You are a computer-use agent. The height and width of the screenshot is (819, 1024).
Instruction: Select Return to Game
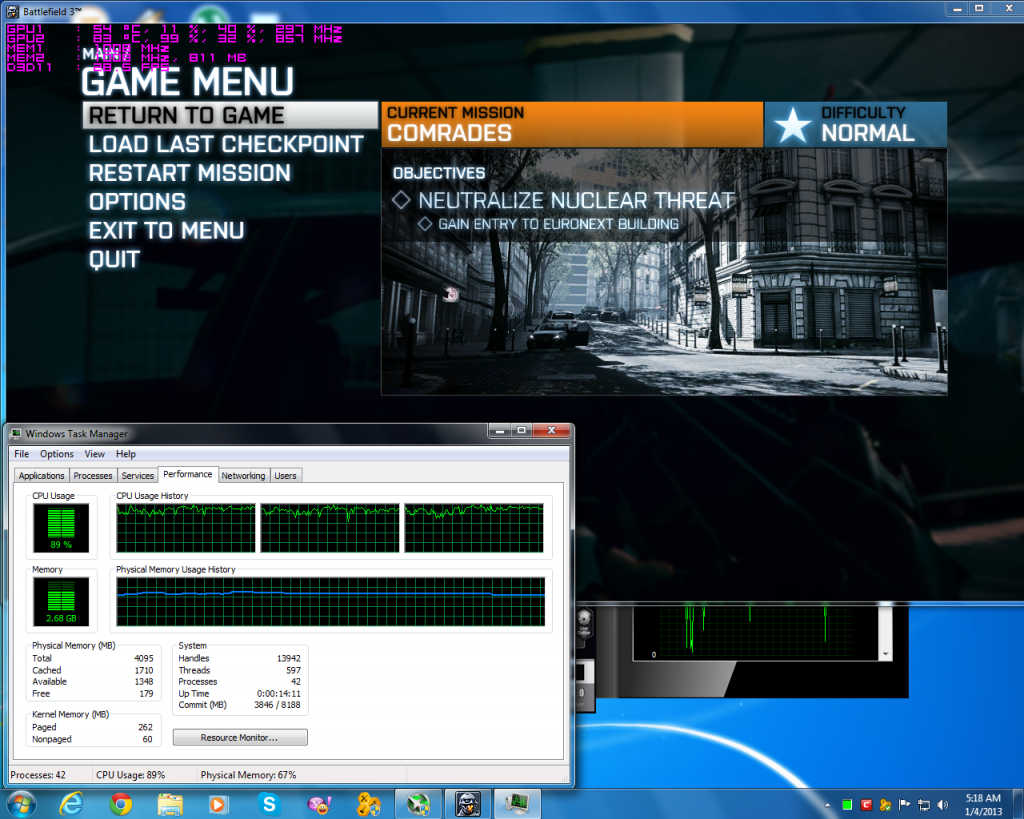(x=231, y=116)
